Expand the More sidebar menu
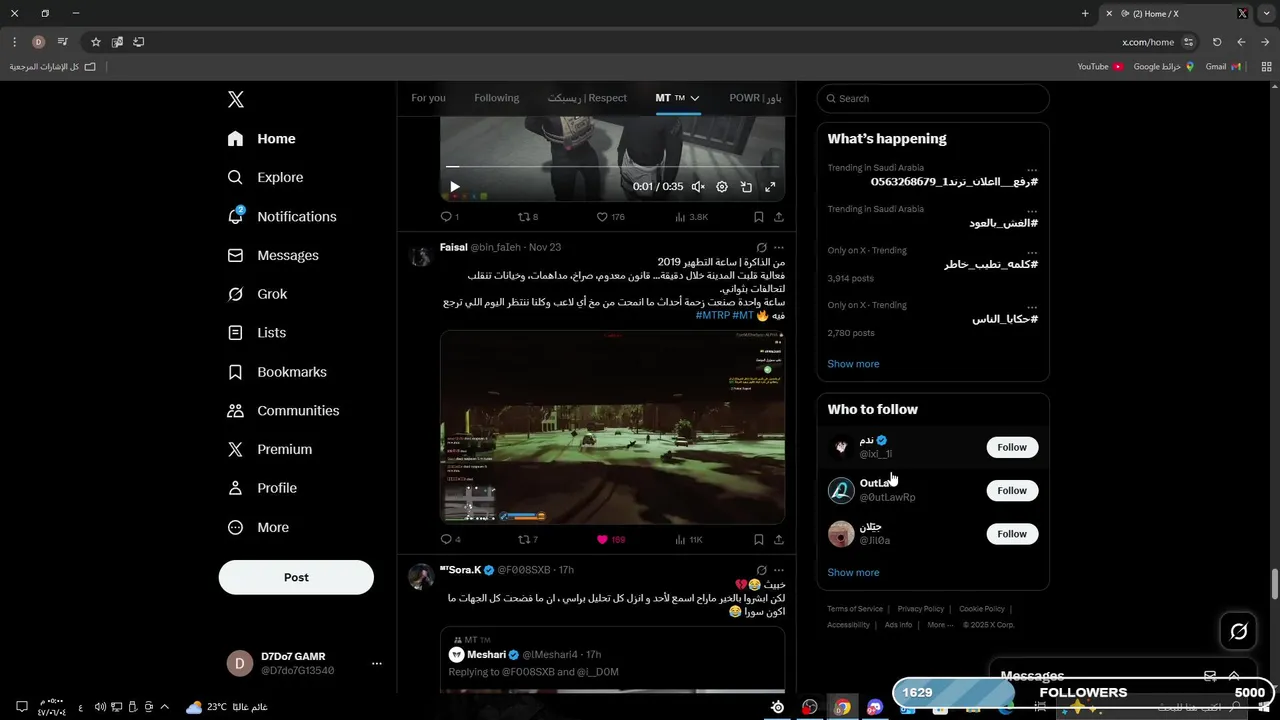 click(x=258, y=527)
